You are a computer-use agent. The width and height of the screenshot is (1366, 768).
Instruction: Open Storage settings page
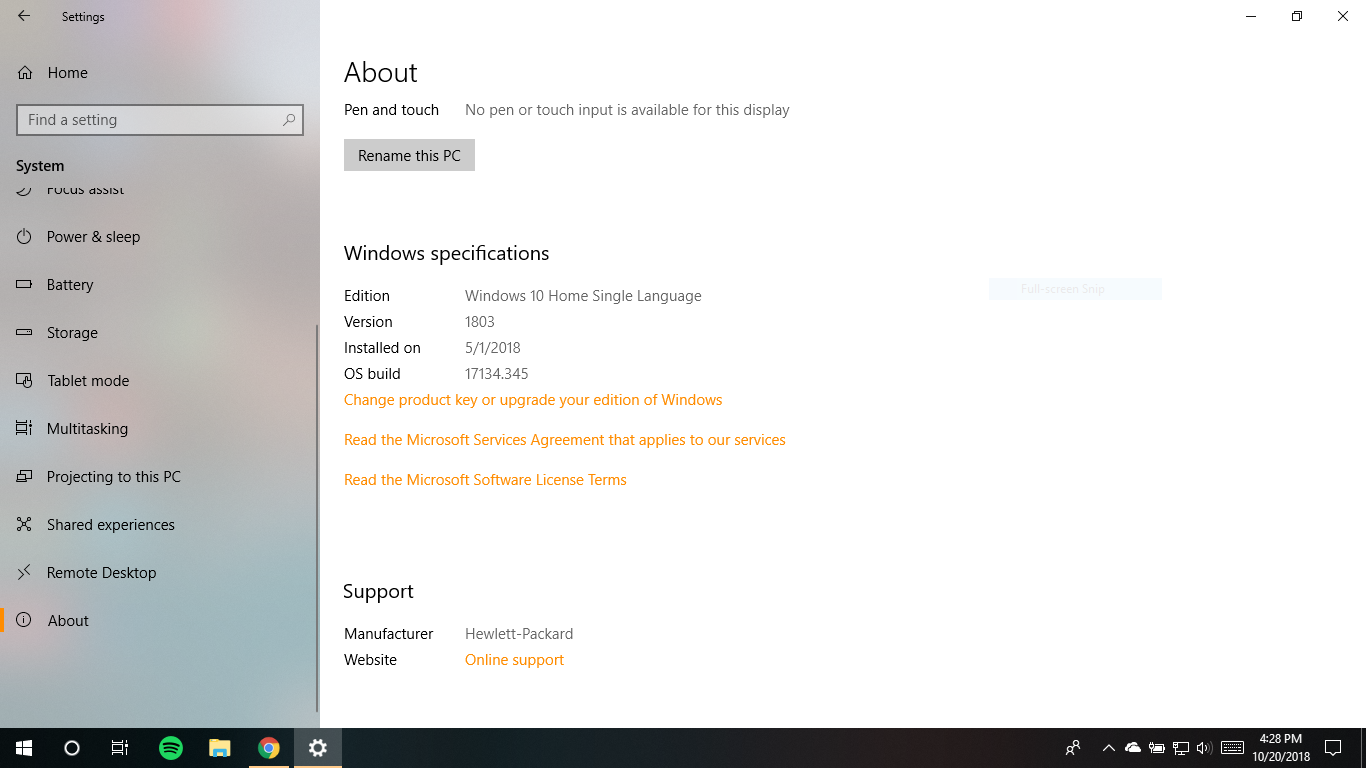click(160, 333)
